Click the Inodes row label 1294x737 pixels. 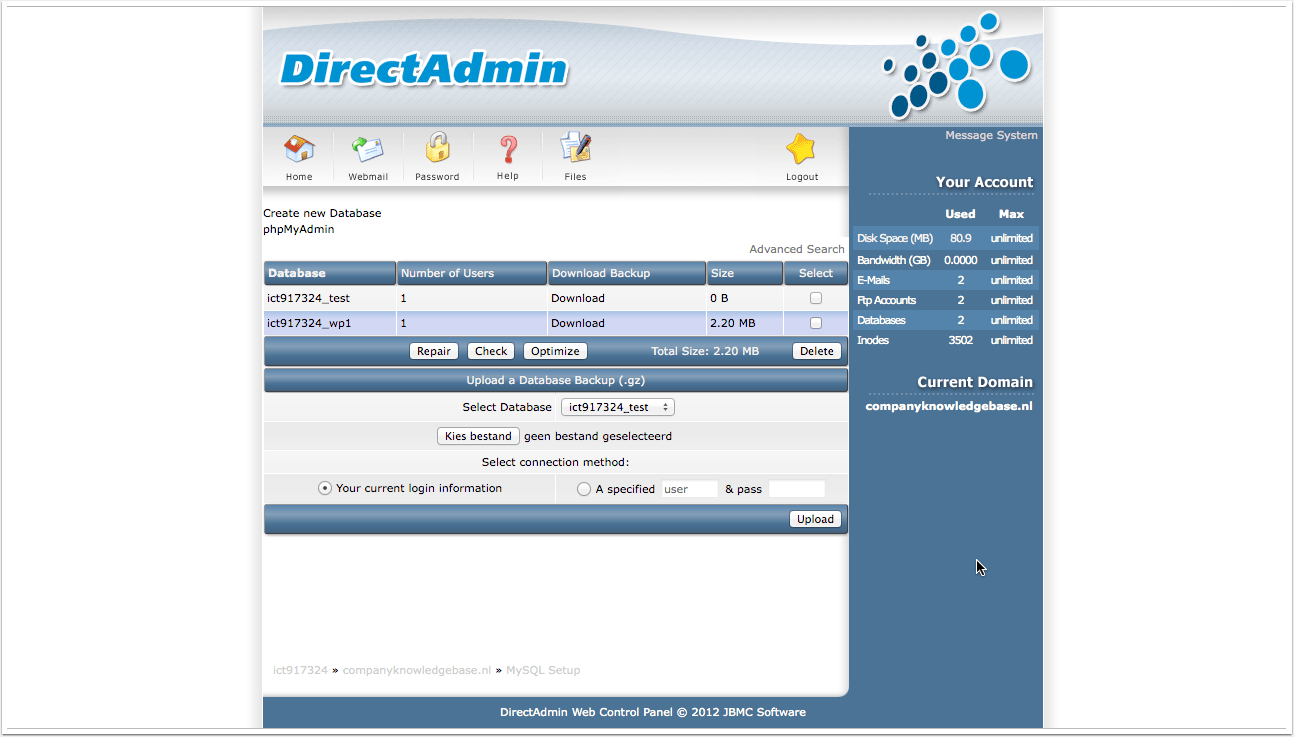coord(873,340)
